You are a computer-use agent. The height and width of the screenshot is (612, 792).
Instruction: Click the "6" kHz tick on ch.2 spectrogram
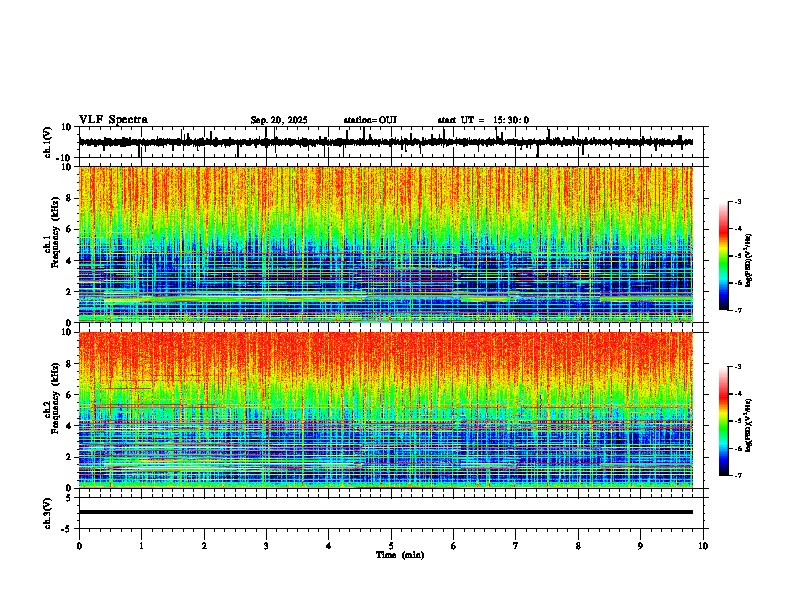point(69,395)
